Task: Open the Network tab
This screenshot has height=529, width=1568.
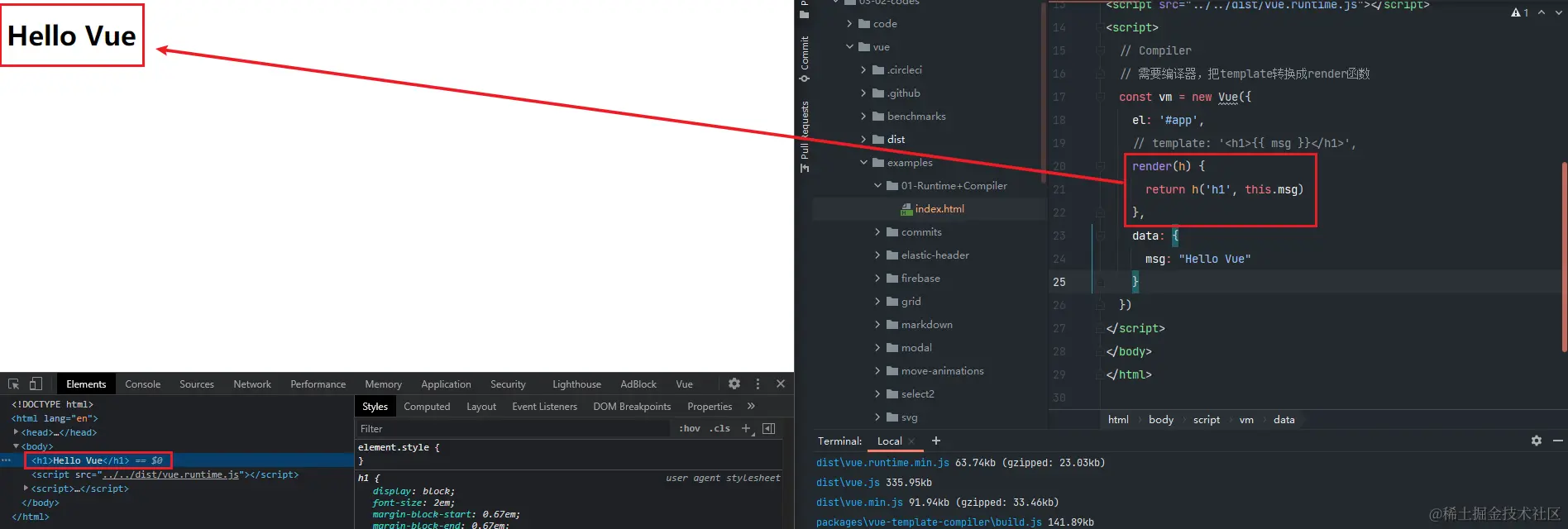Action: [x=252, y=384]
